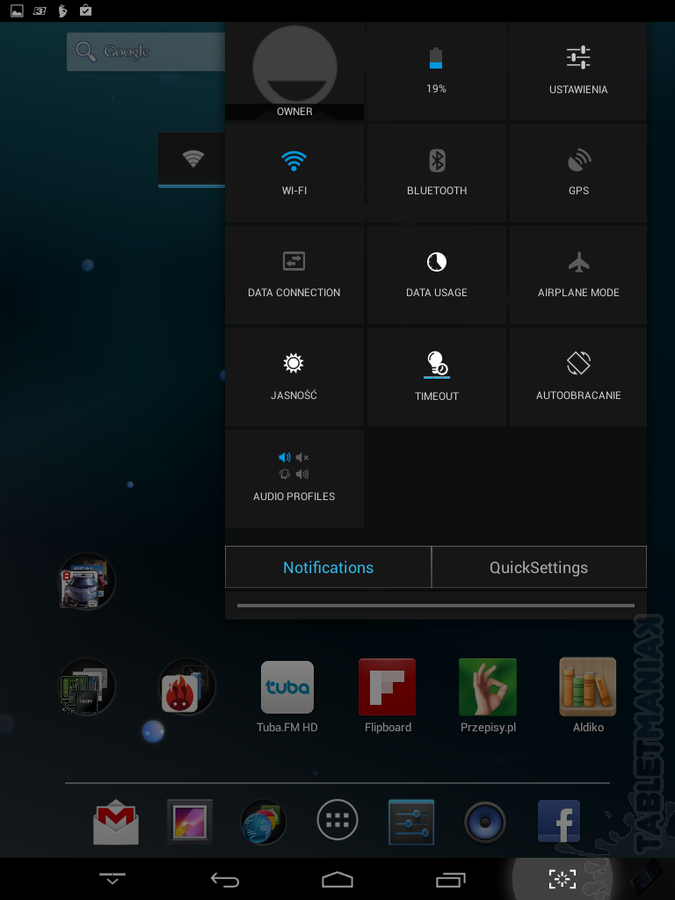Open the racing games folder
The width and height of the screenshot is (675, 900).
tap(87, 581)
